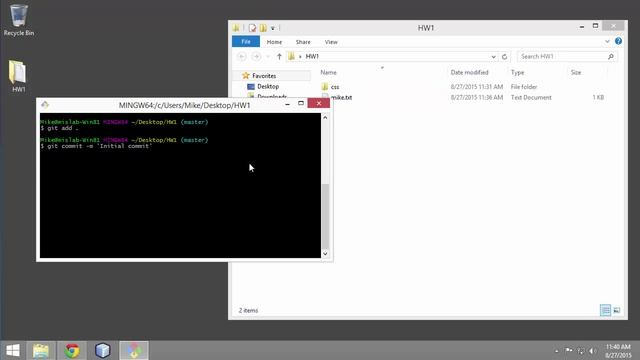
Task: Open recent locations dropdown arrow
Action: click(x=268, y=57)
